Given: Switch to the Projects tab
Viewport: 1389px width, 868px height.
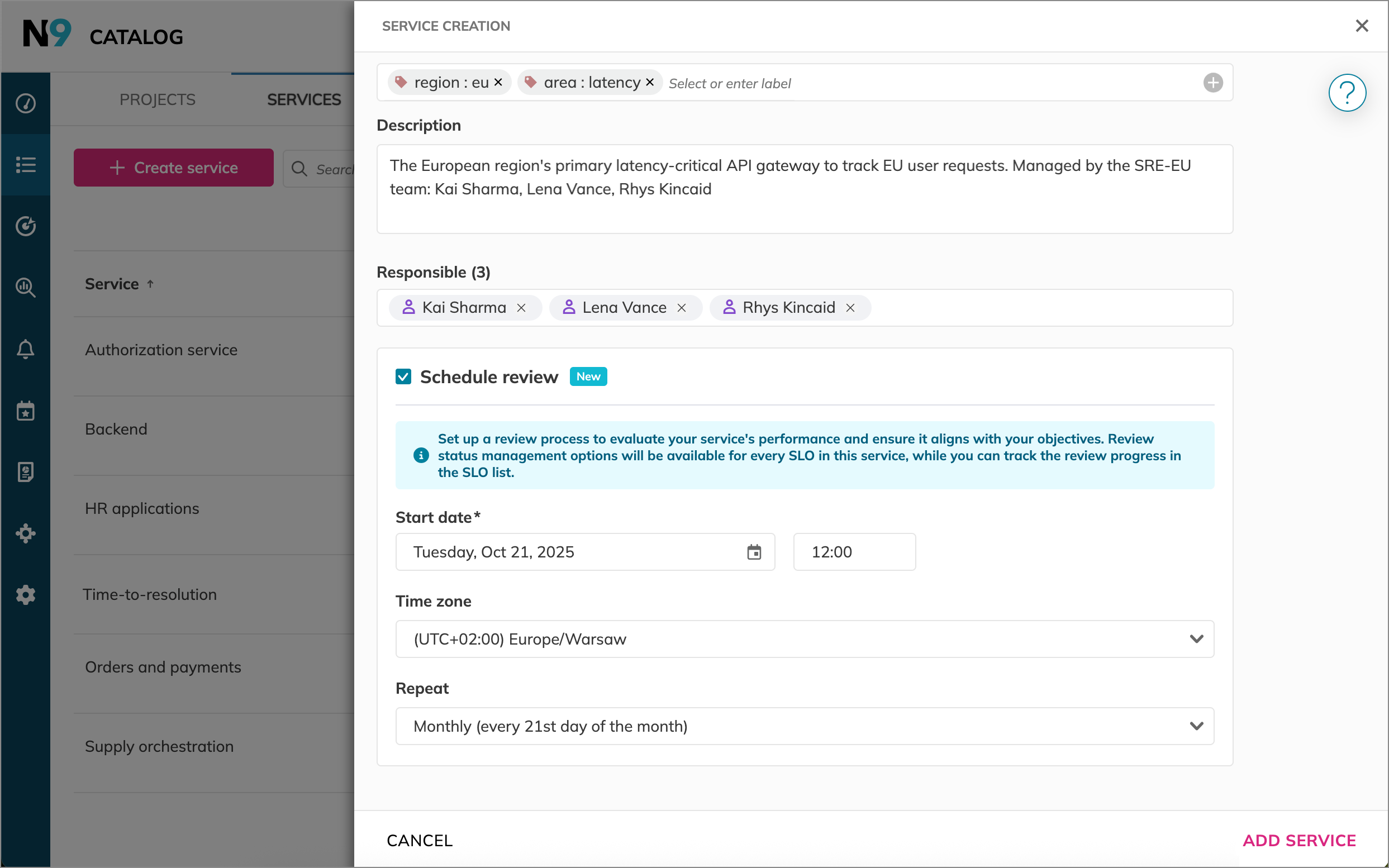Looking at the screenshot, I should pos(158,99).
